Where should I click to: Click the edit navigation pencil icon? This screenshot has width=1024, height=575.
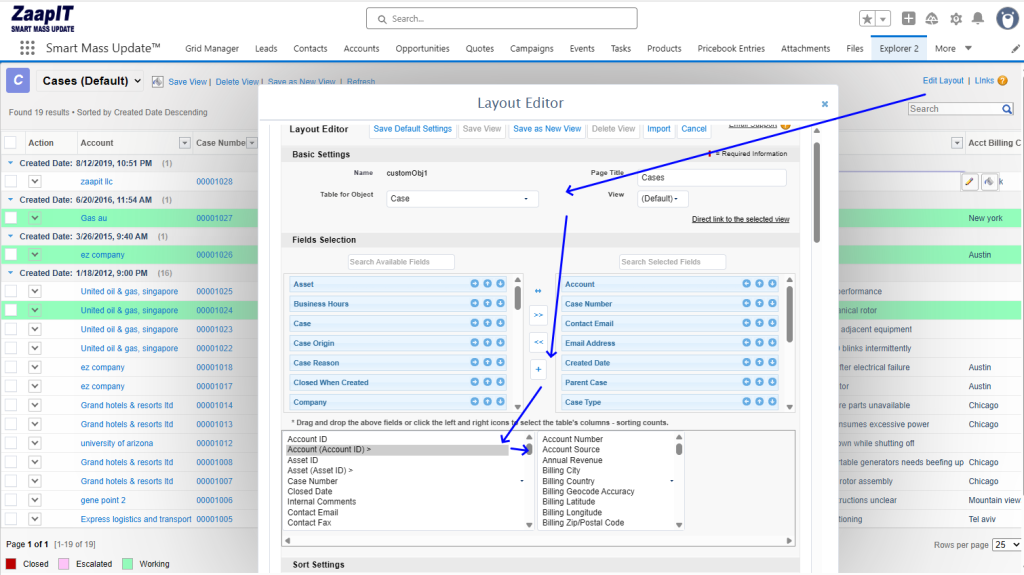(1016, 48)
